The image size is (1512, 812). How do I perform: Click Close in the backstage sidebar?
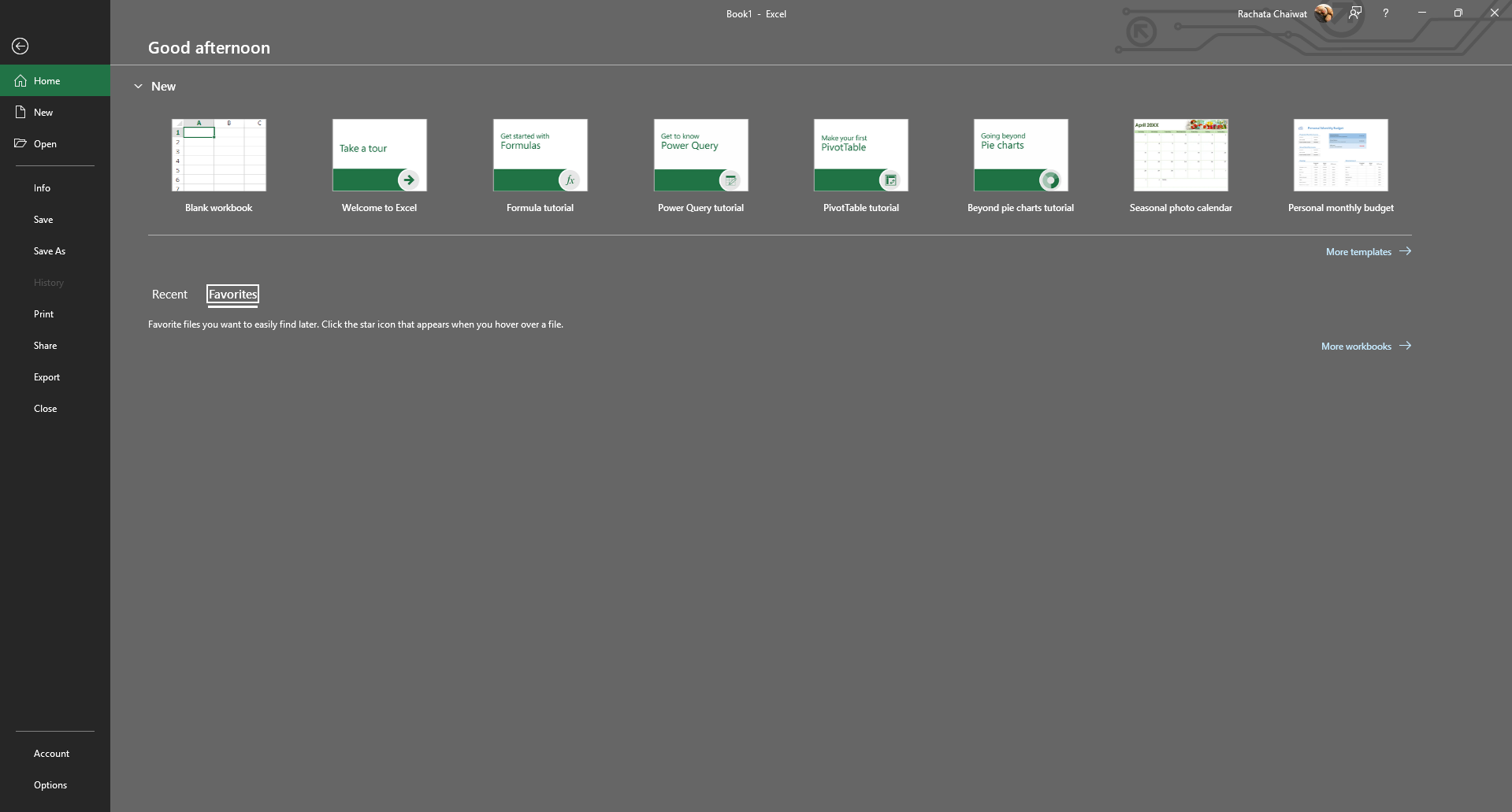55,409
